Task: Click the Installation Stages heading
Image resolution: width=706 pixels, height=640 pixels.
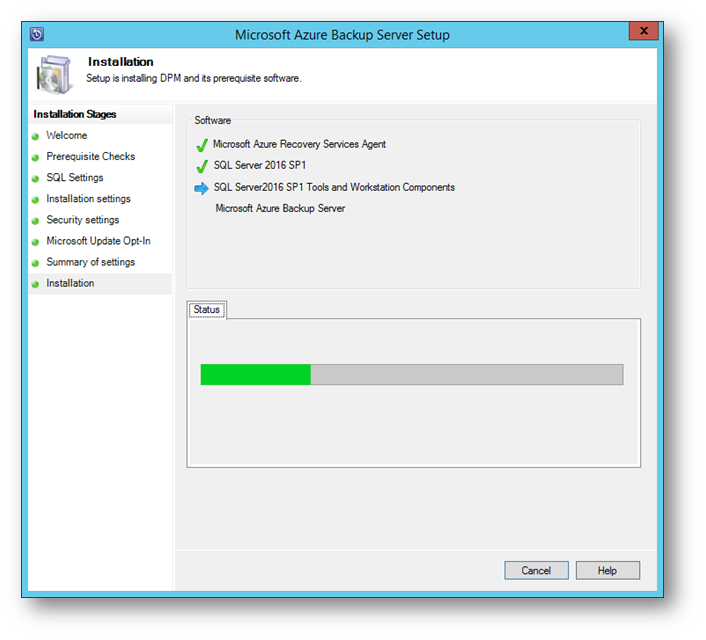Action: (75, 114)
